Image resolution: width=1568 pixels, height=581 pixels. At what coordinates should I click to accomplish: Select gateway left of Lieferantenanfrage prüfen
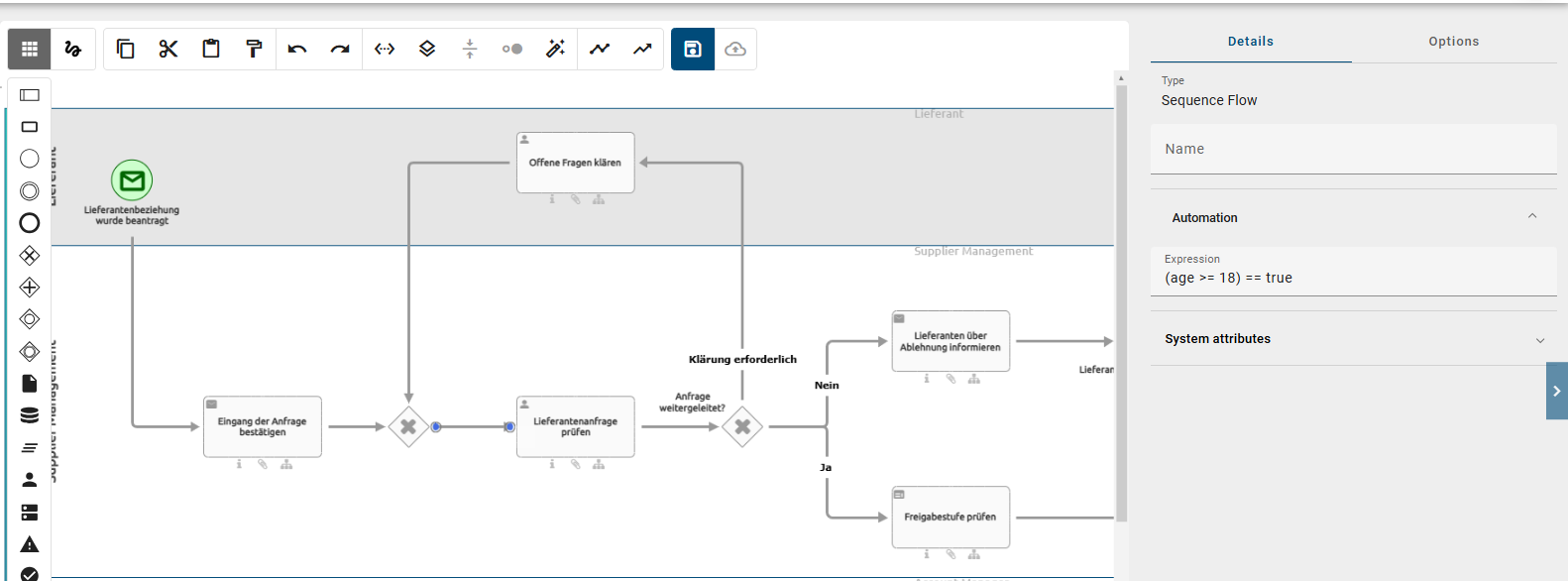point(408,427)
